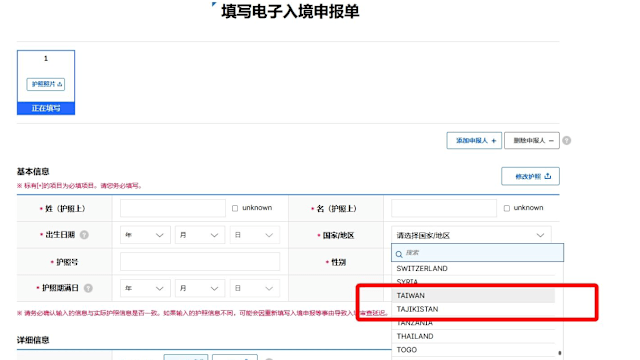Open passport expiry month dropdown
Image resolution: width=640 pixels, height=360 pixels.
200,288
